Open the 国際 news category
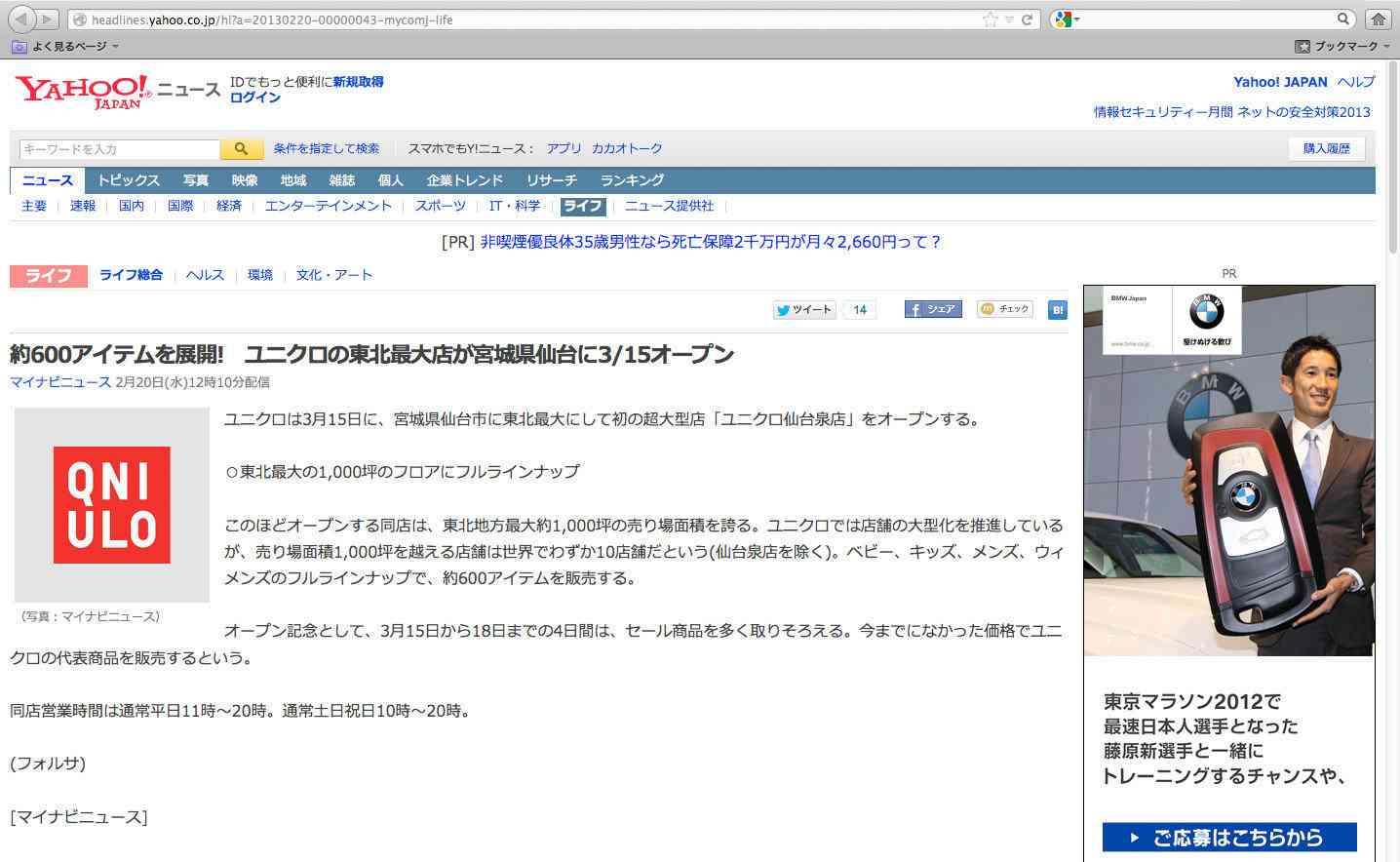This screenshot has width=1400, height=862. pos(180,206)
